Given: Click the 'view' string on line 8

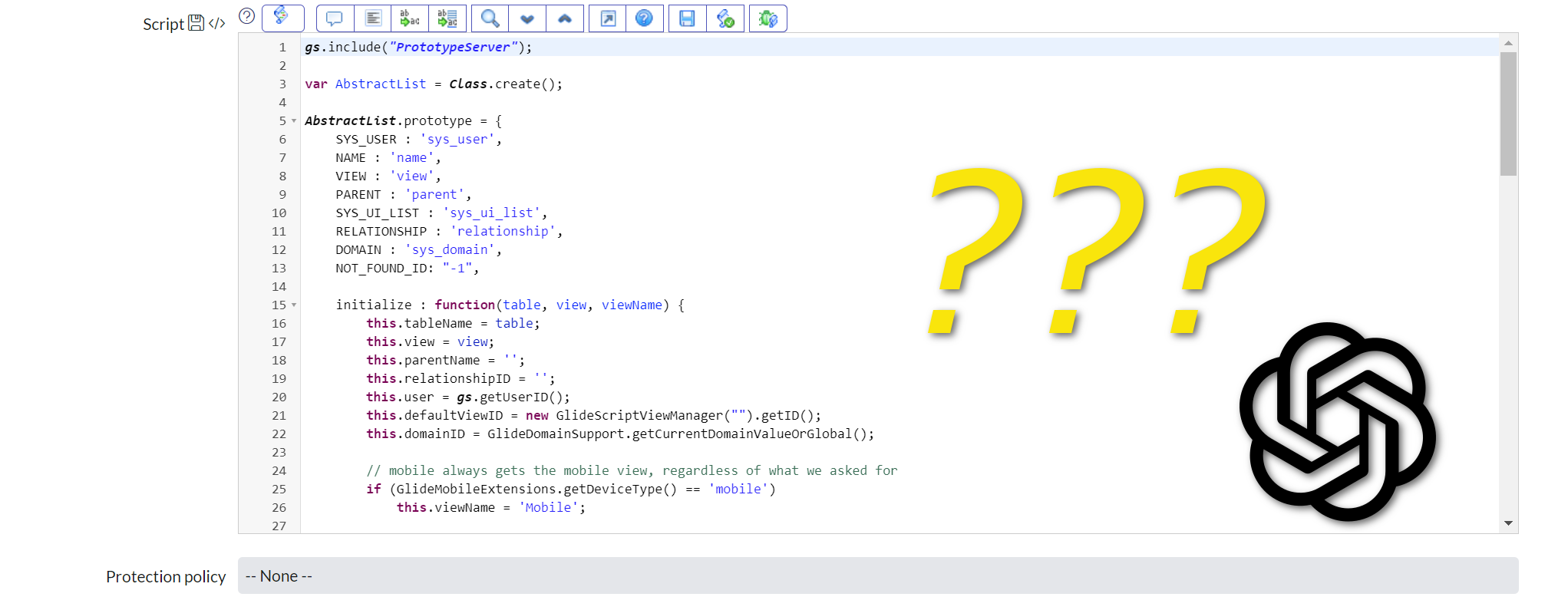Looking at the screenshot, I should pos(412,176).
